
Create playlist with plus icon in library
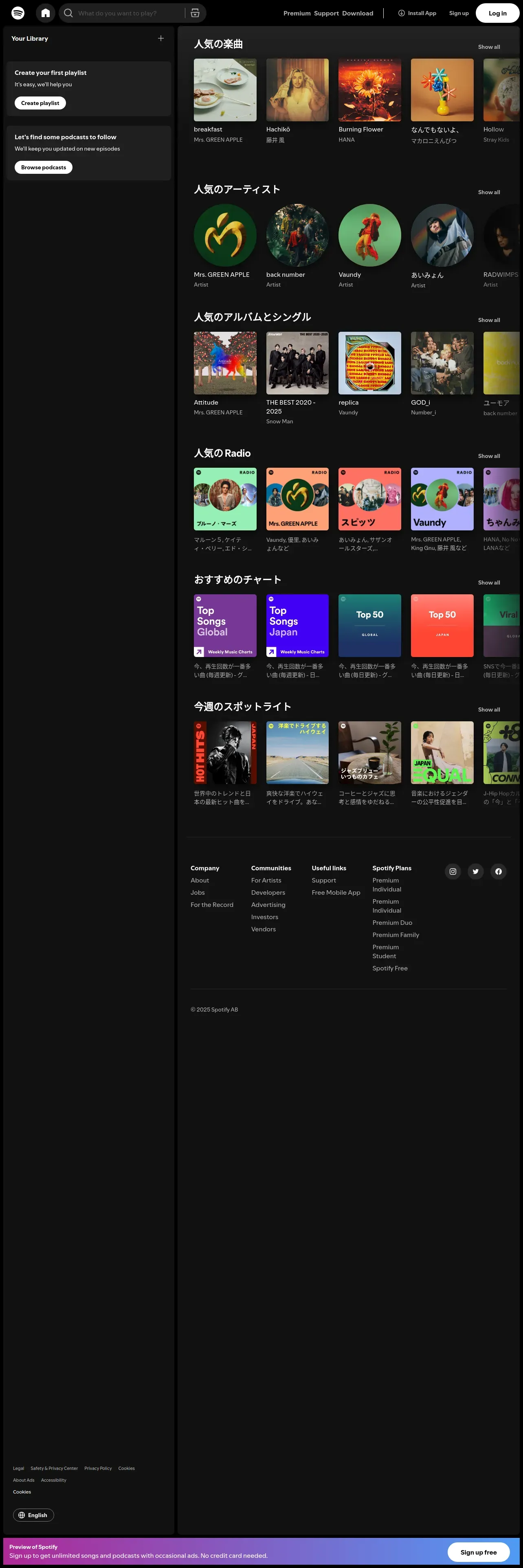point(161,38)
